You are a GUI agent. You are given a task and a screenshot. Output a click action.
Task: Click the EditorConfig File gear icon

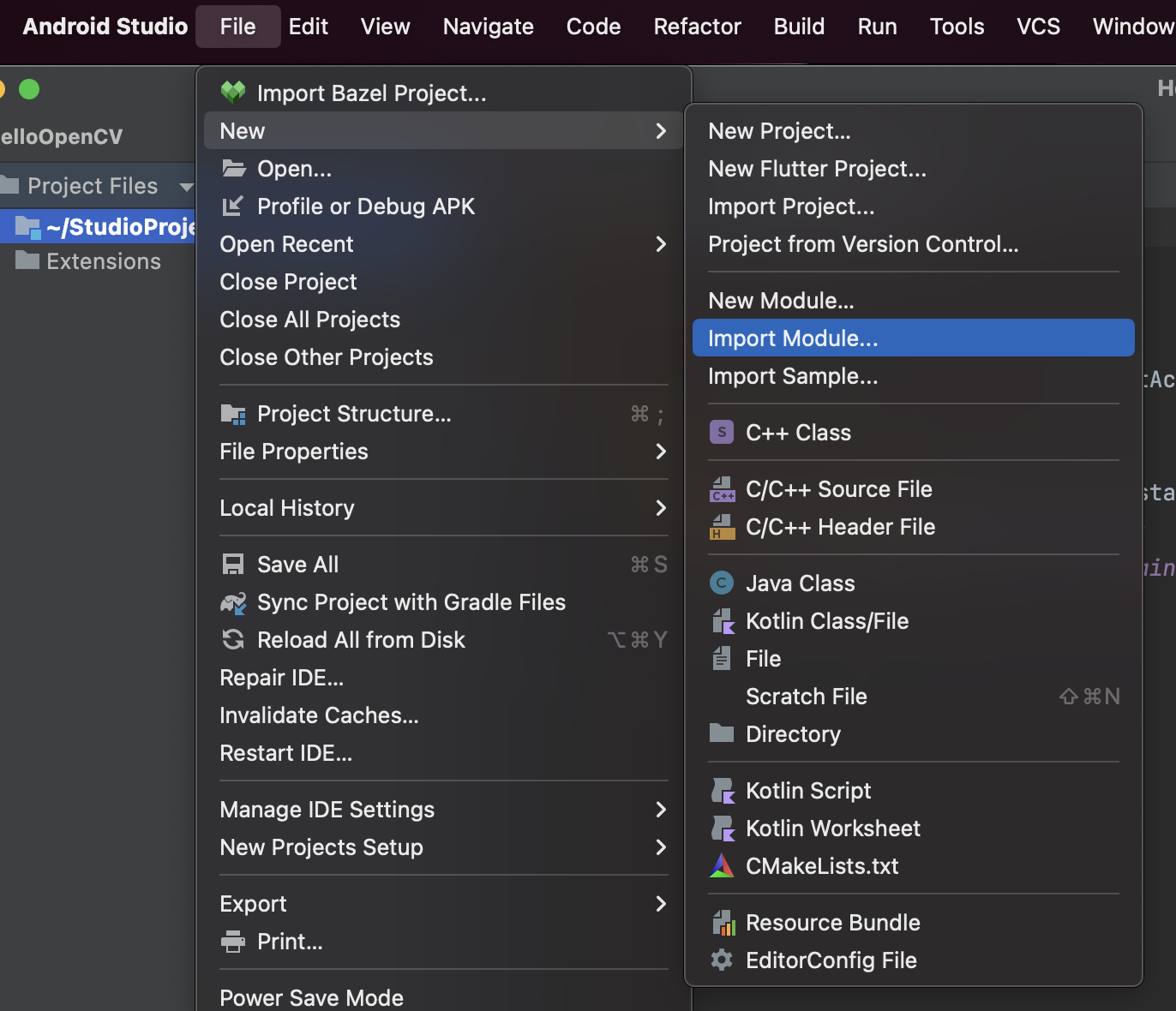pyautogui.click(x=722, y=960)
